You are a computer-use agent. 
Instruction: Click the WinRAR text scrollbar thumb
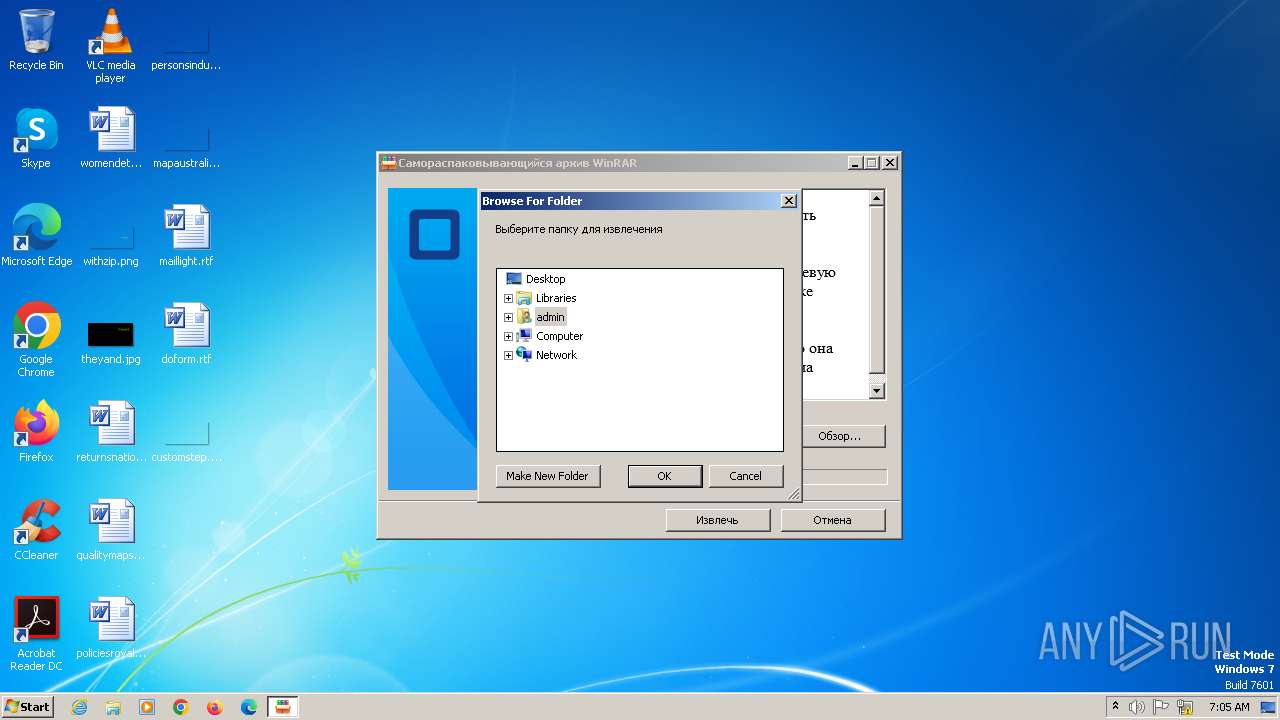(876, 290)
